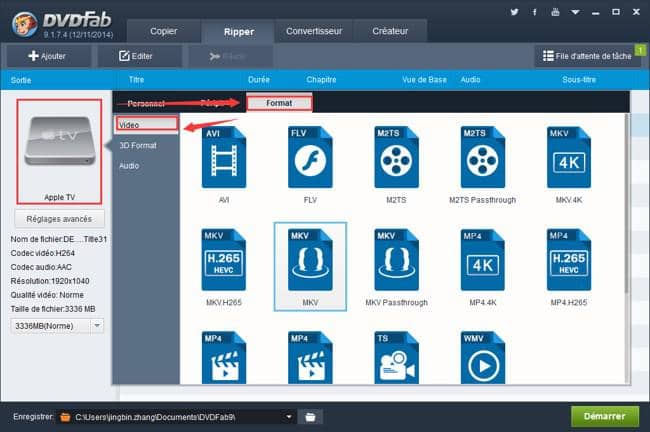Screen dimensions: 650x432
Task: Open the Créateur tab
Action: [390, 31]
